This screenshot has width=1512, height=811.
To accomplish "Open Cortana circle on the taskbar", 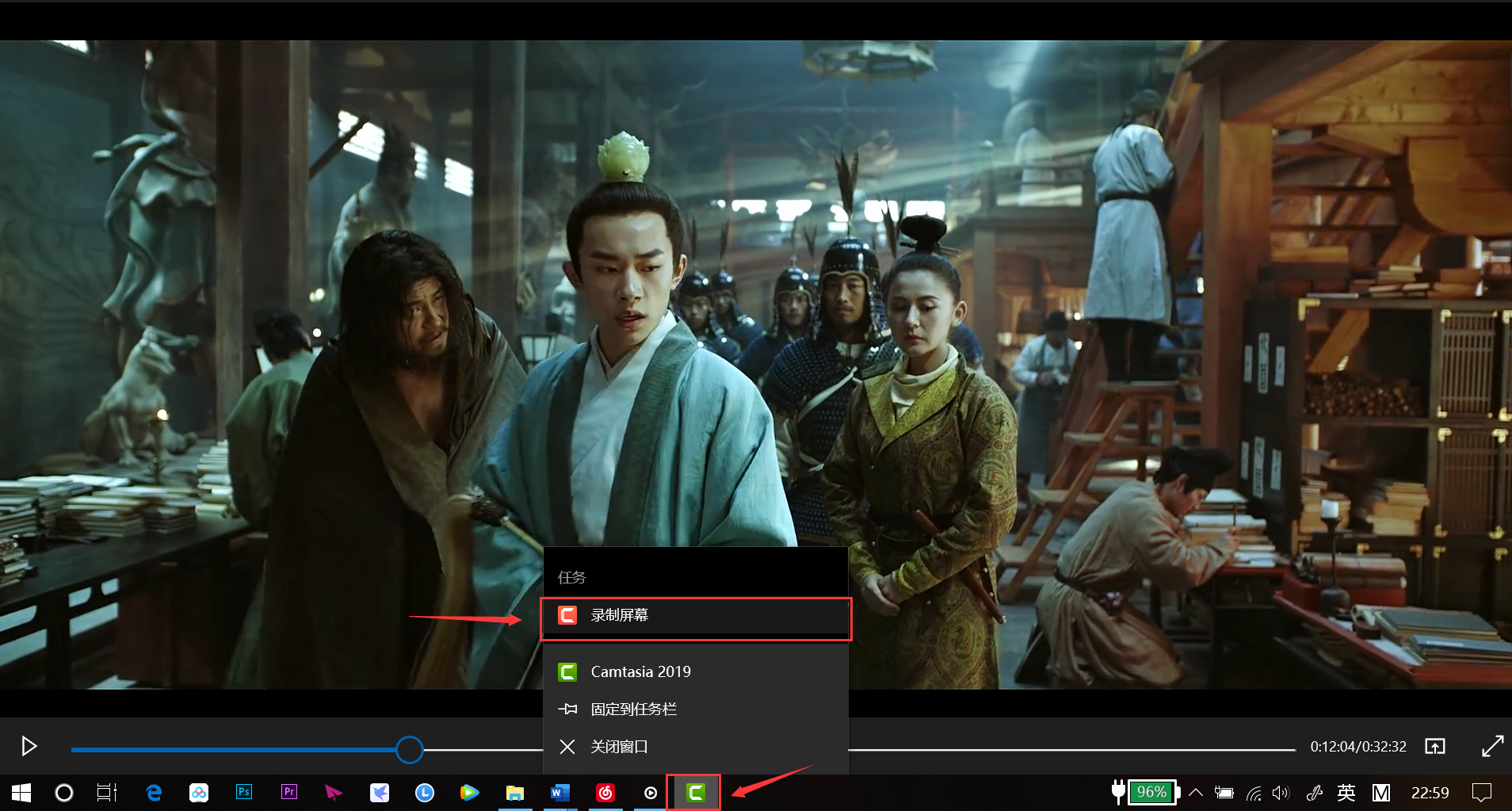I will click(64, 793).
